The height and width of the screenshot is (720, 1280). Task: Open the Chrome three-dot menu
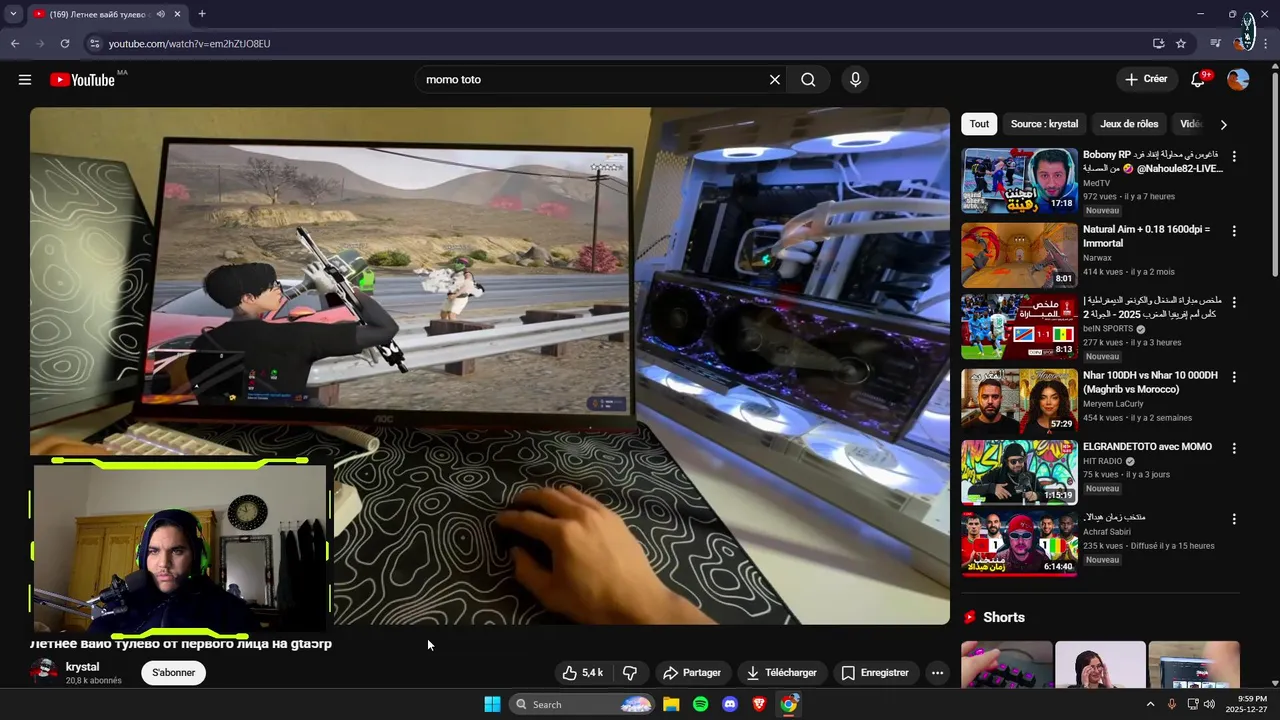coord(1266,44)
